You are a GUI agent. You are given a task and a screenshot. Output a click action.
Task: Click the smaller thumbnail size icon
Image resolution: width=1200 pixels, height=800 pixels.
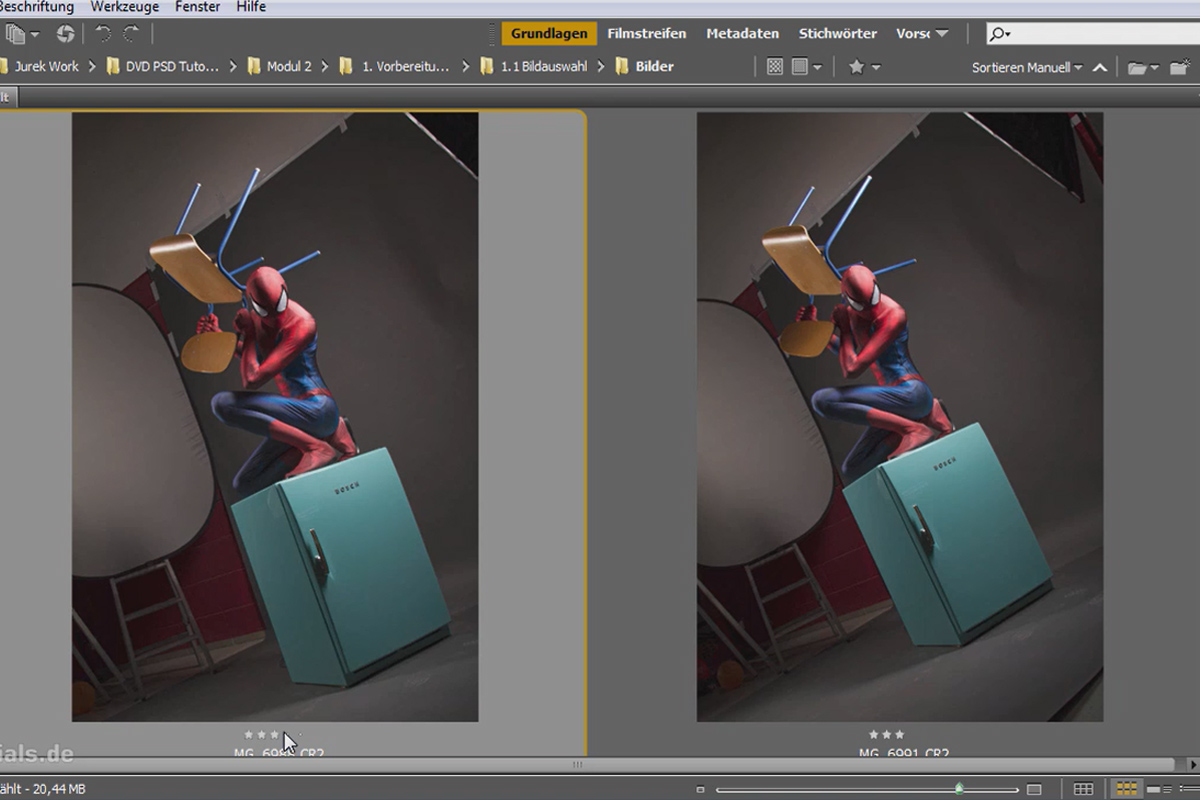(701, 790)
